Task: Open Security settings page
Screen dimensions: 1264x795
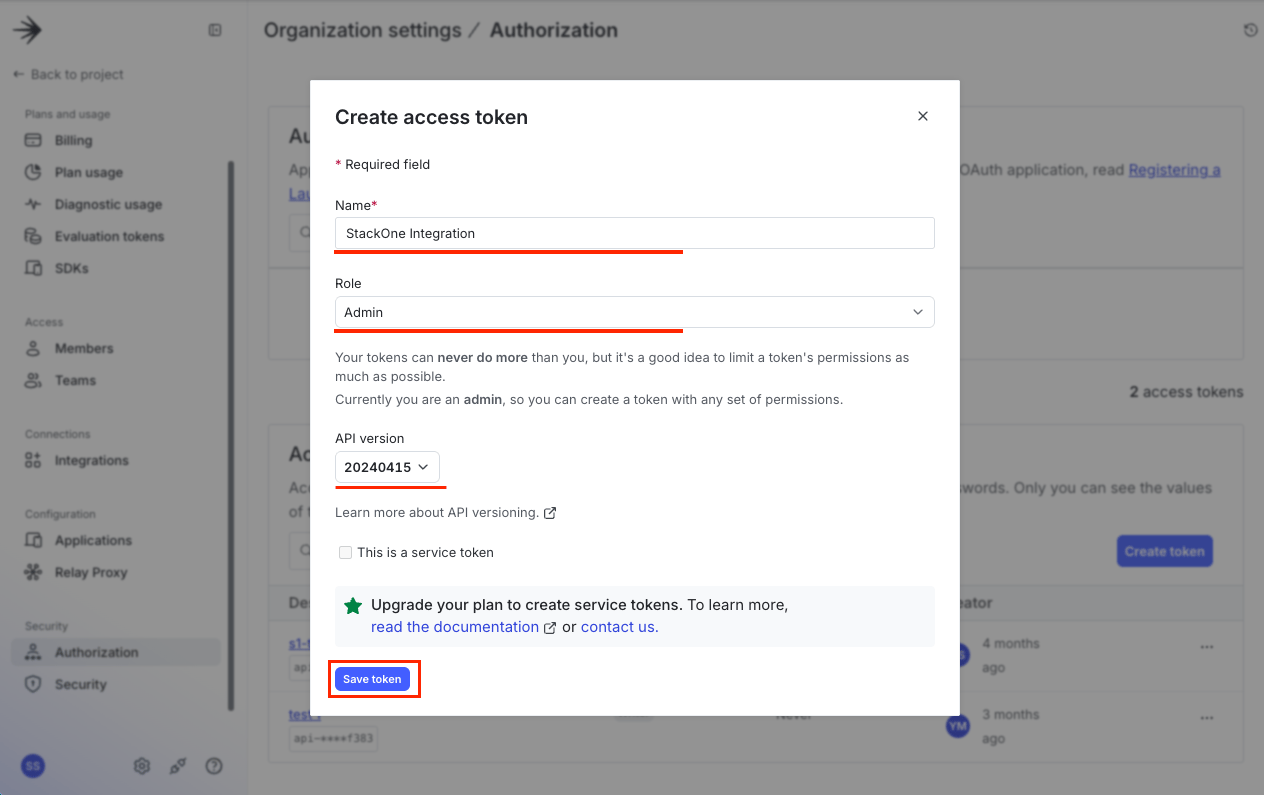Action: (80, 684)
